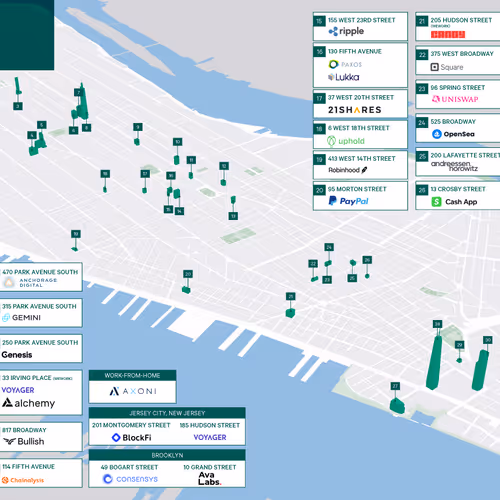Viewport: 500px width, 500px height.
Task: Click map marker number 5
Action: point(42,125)
